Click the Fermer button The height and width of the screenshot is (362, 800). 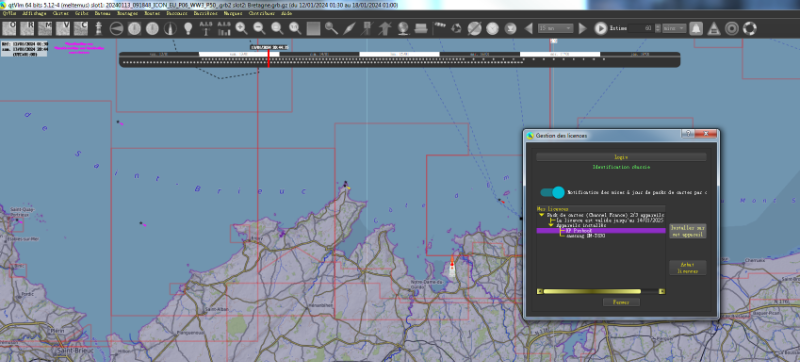point(621,302)
